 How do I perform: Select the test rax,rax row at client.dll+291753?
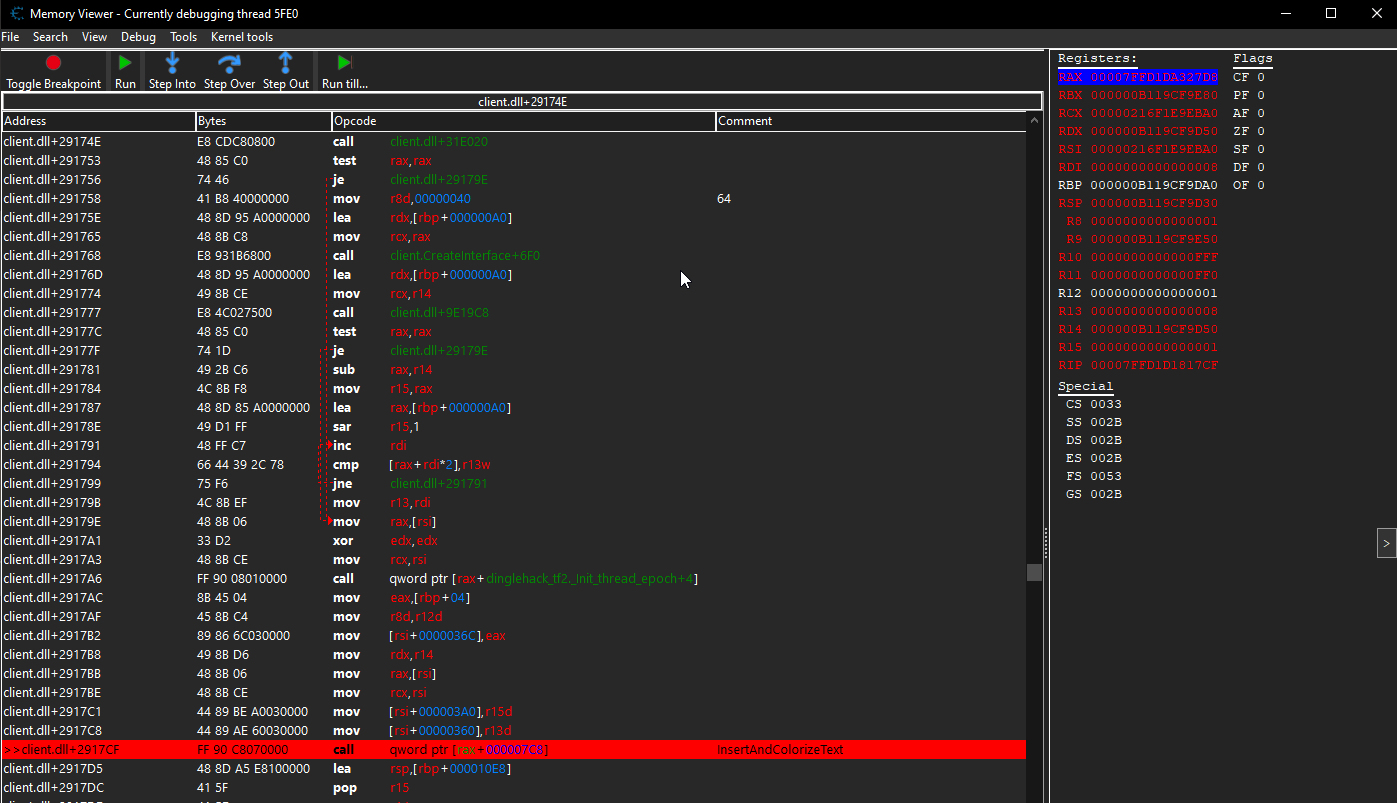point(514,160)
